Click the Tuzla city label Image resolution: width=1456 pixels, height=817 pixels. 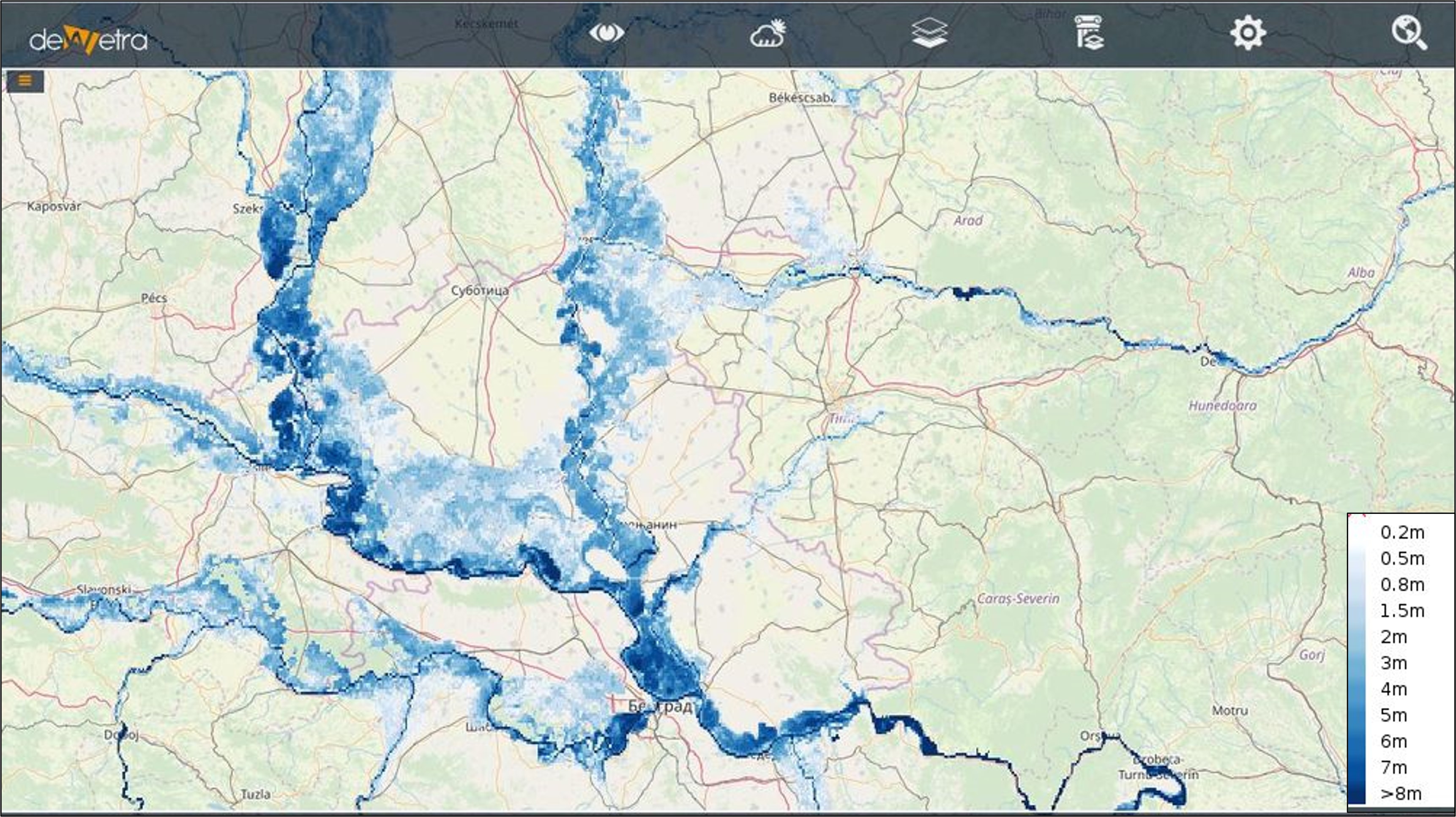tap(255, 794)
